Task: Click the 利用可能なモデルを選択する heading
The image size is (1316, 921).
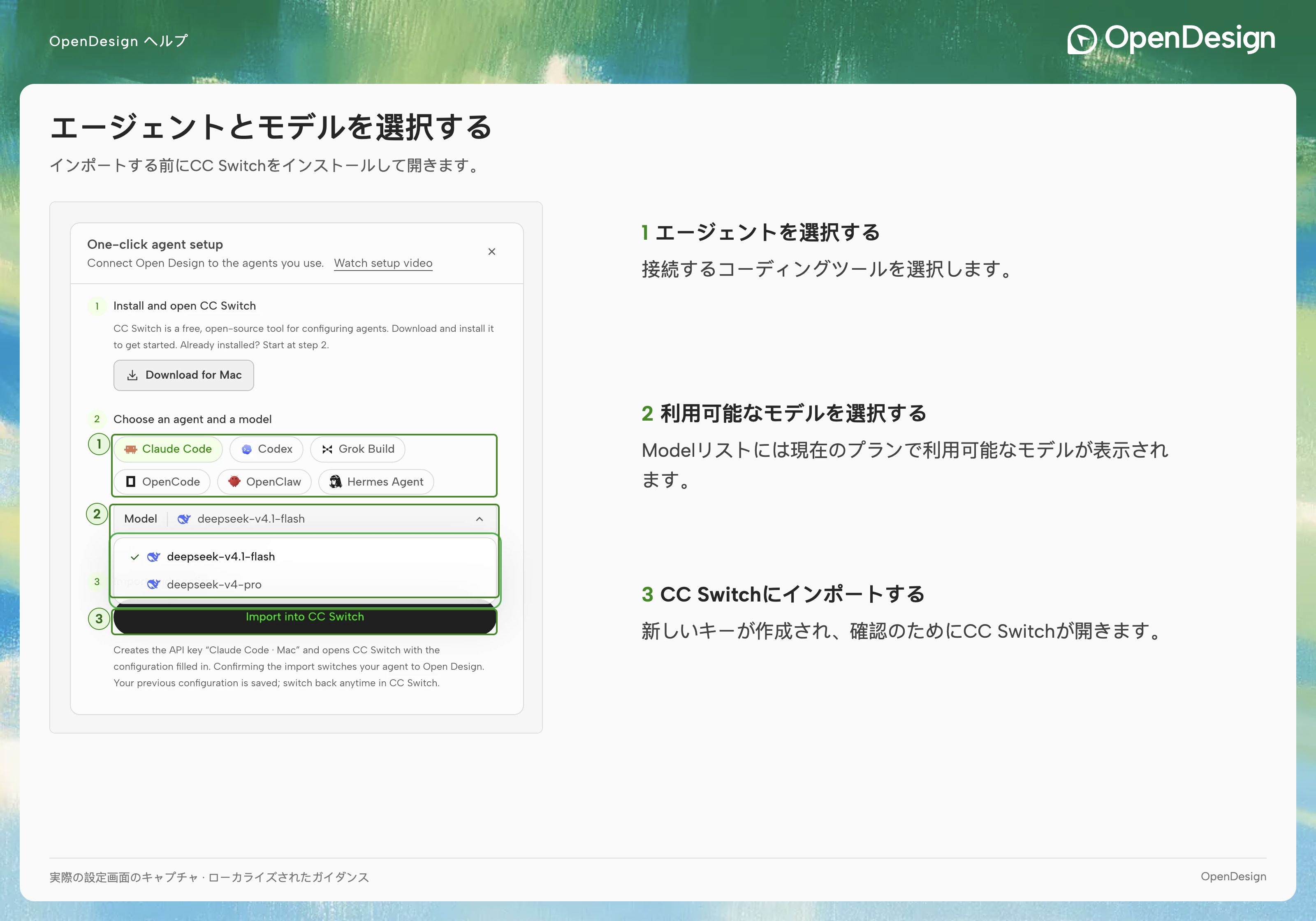Action: coord(793,413)
